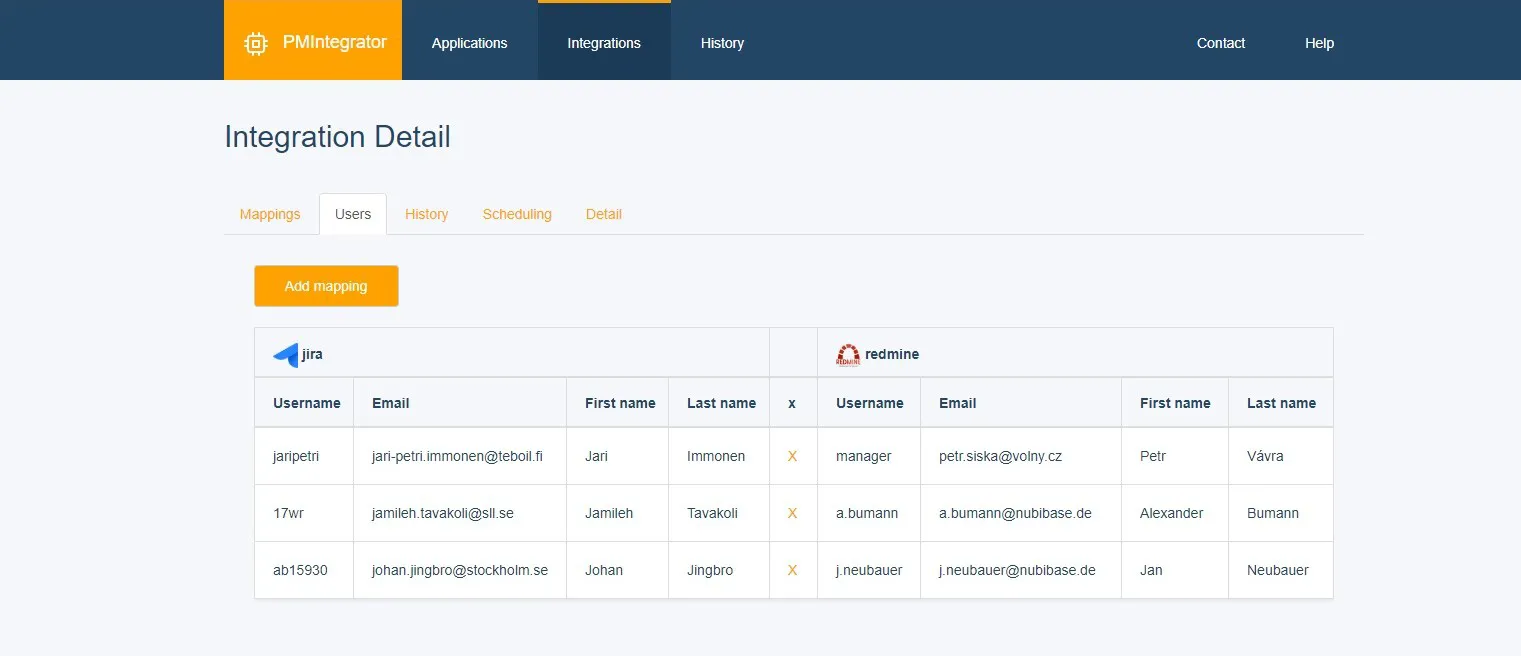1521x656 pixels.
Task: Switch to the Mappings tab
Action: [x=269, y=213]
